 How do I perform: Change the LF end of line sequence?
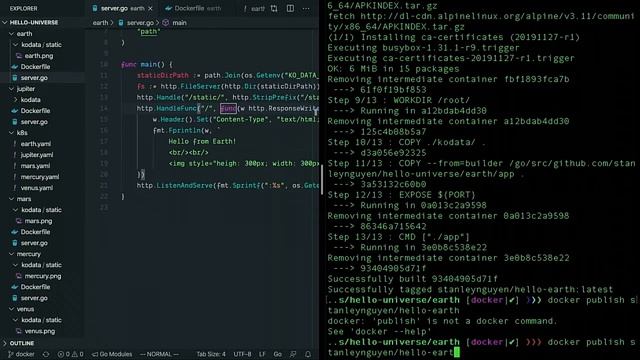pyautogui.click(x=262, y=354)
